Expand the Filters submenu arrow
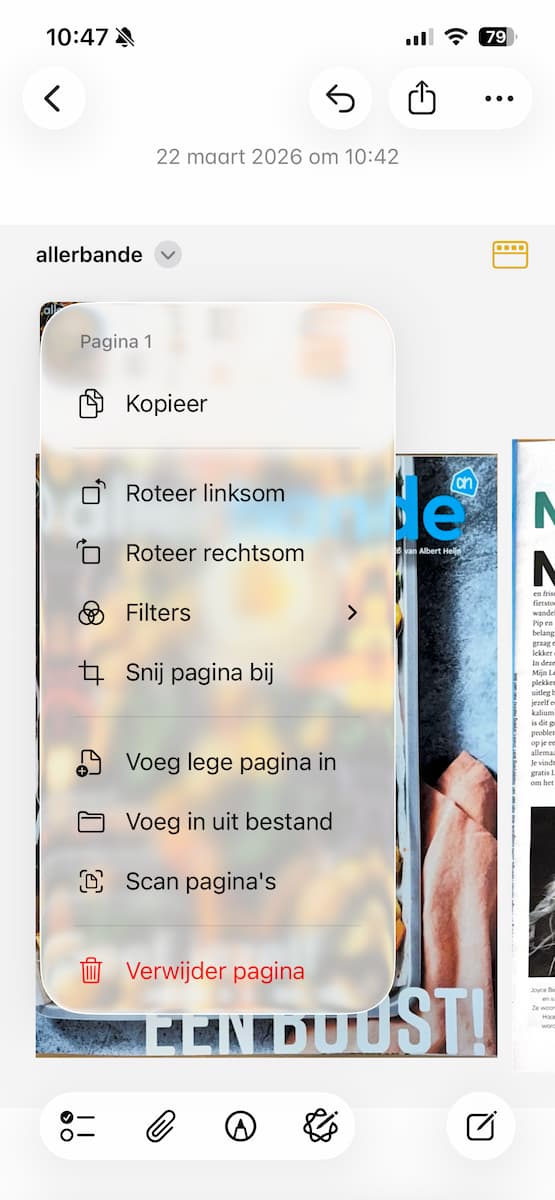555x1200 pixels. (x=352, y=612)
